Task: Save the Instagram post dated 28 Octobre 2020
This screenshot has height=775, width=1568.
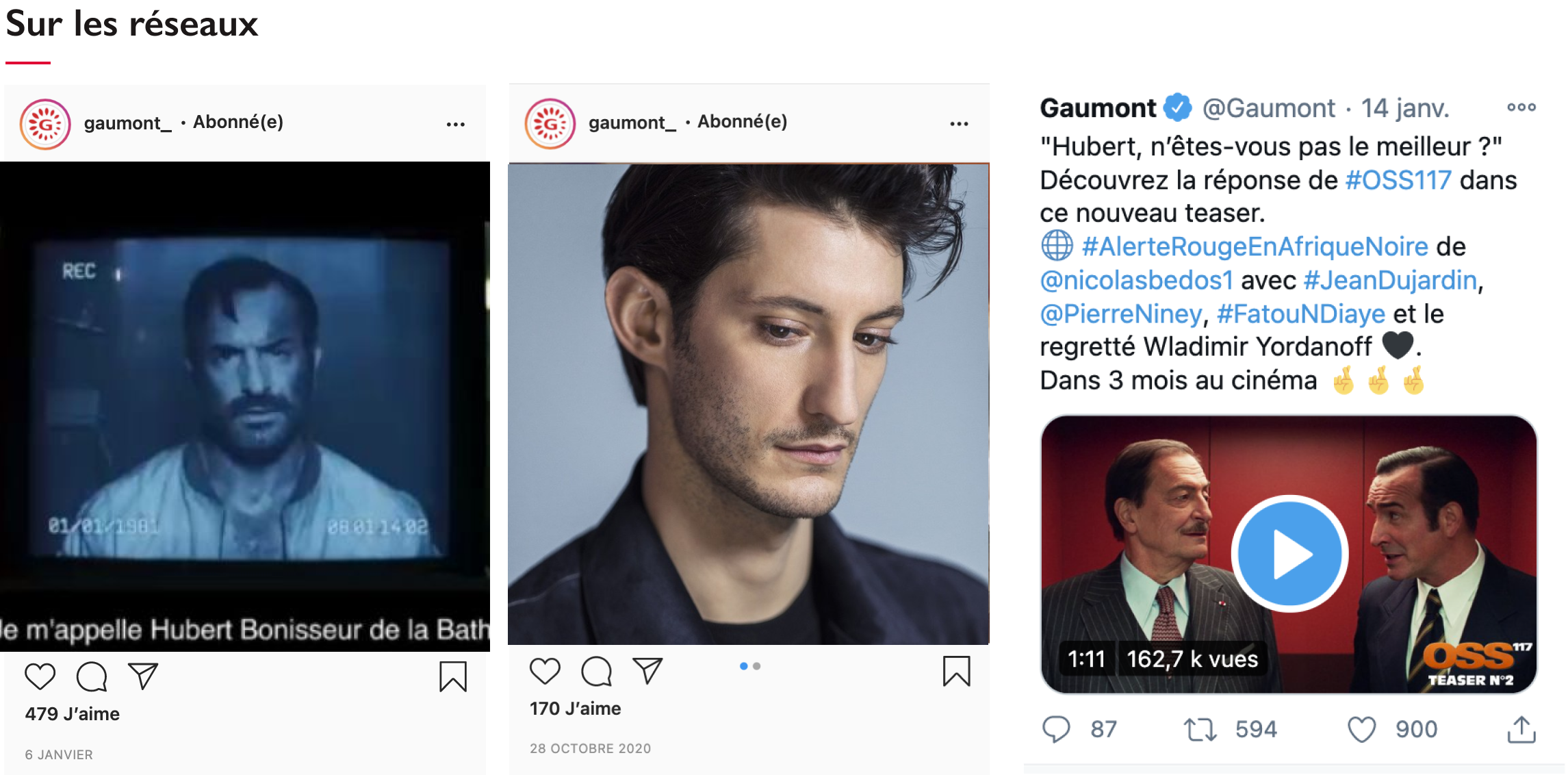Action: point(956,671)
